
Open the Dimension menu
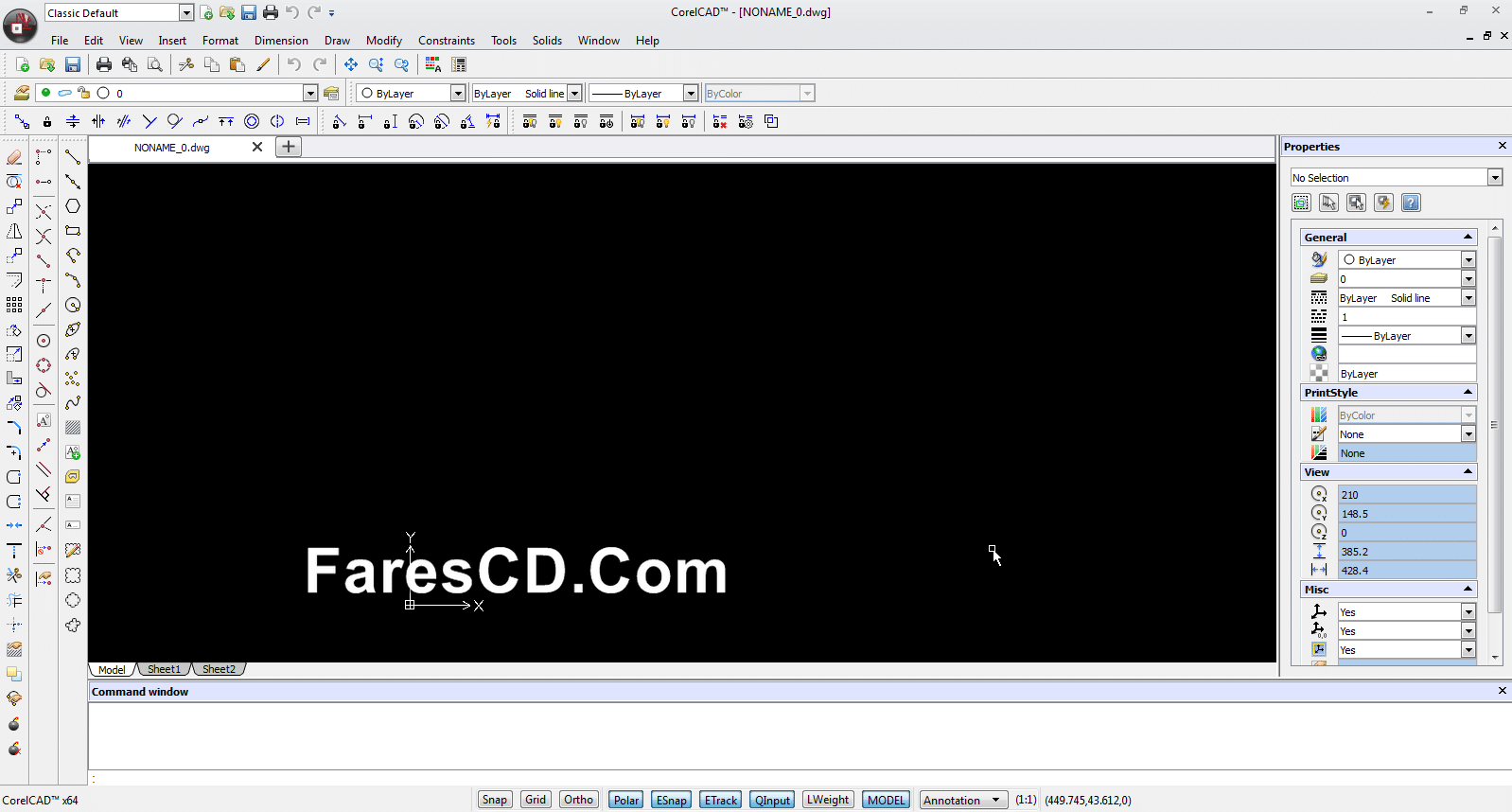(281, 41)
